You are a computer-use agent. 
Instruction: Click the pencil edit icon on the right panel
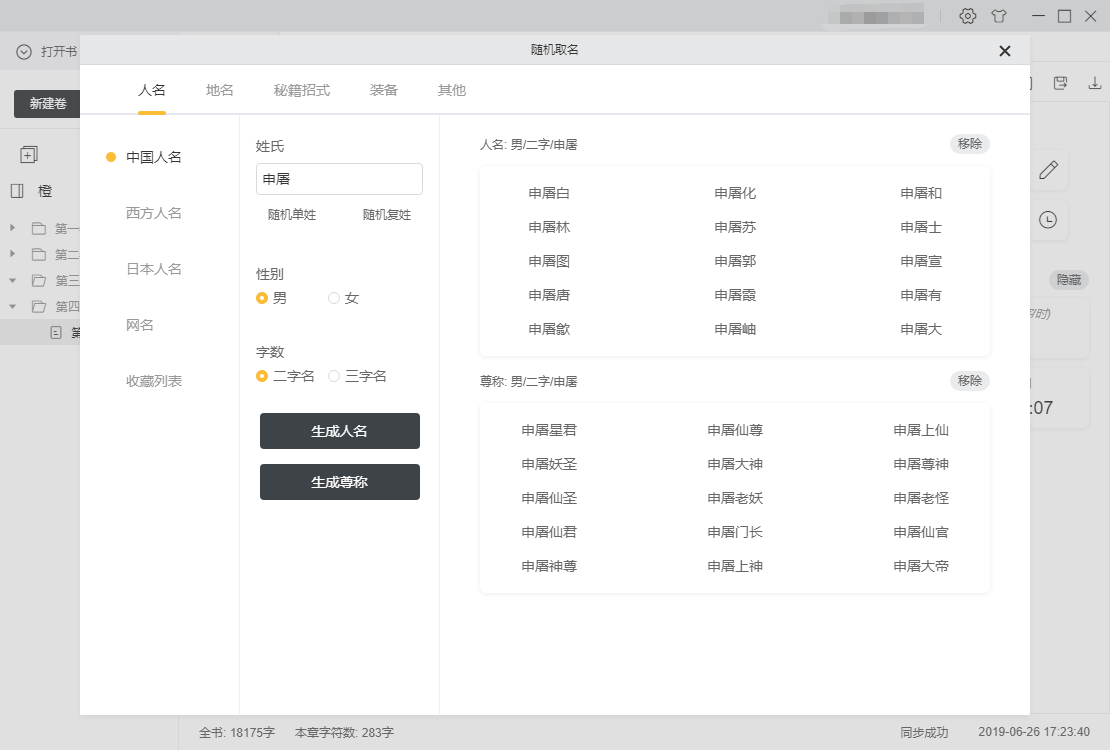point(1049,170)
